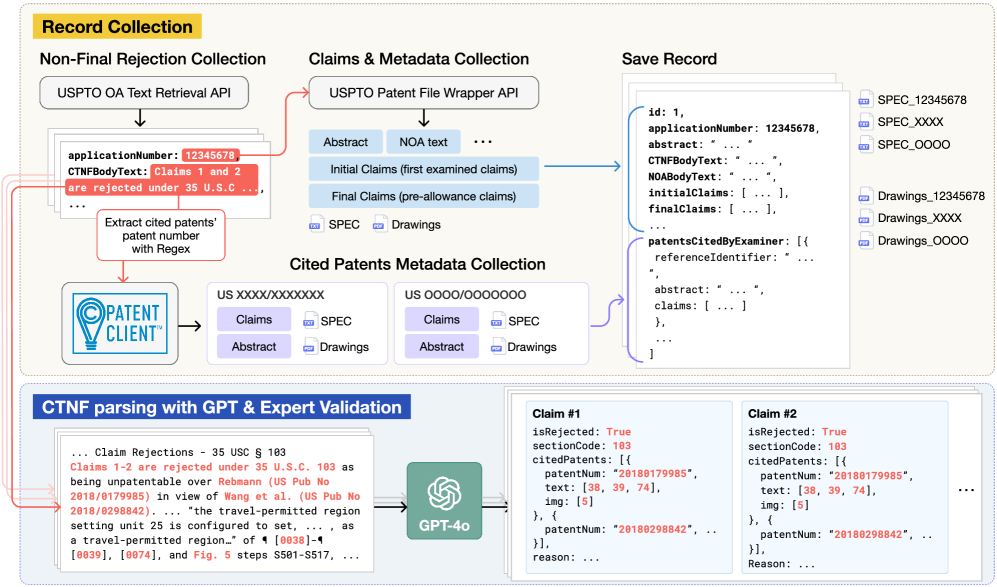
Task: Select the SPEC_12345678 file icon
Action: (x=864, y=100)
